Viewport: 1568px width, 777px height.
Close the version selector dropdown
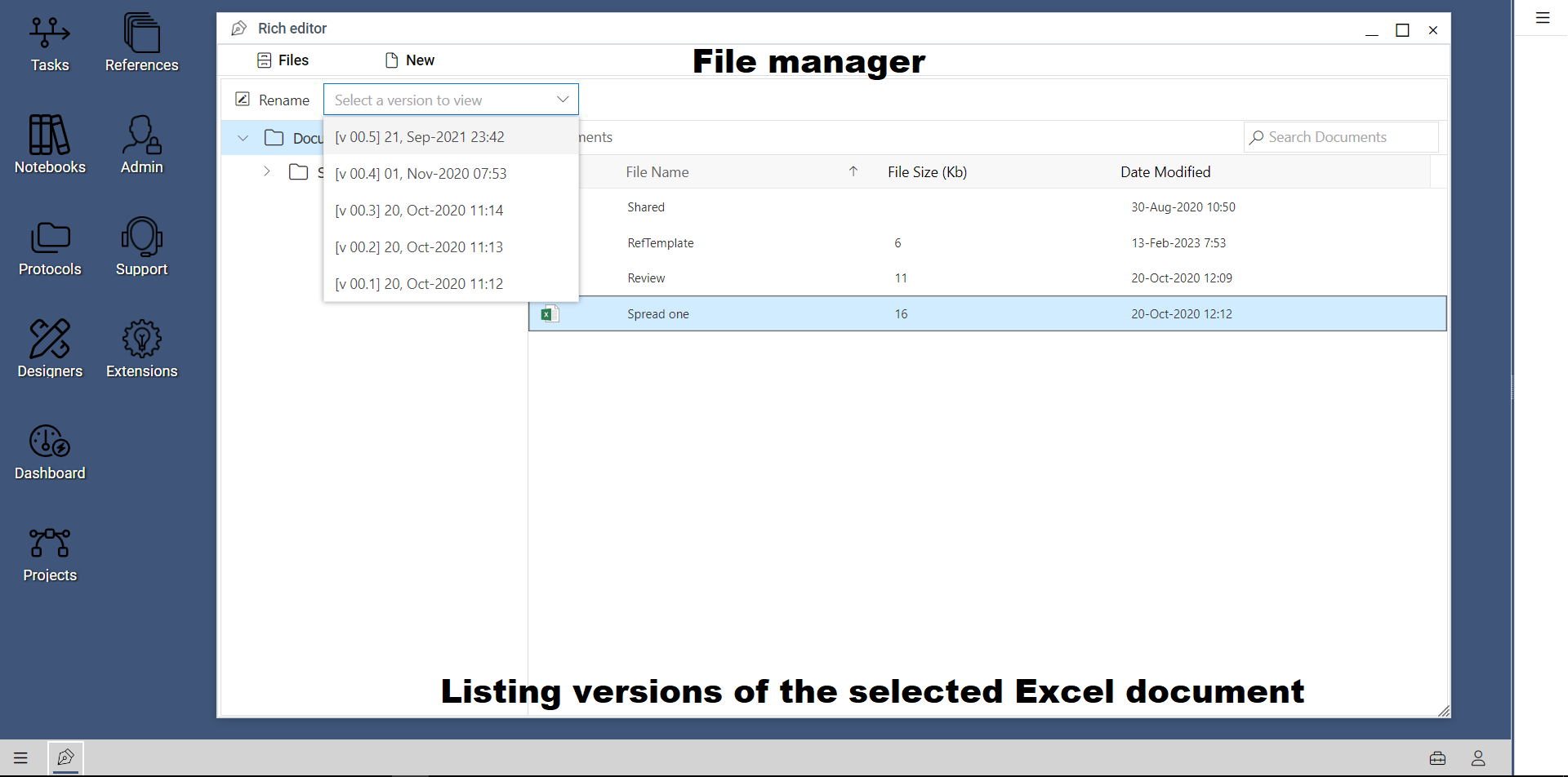563,100
